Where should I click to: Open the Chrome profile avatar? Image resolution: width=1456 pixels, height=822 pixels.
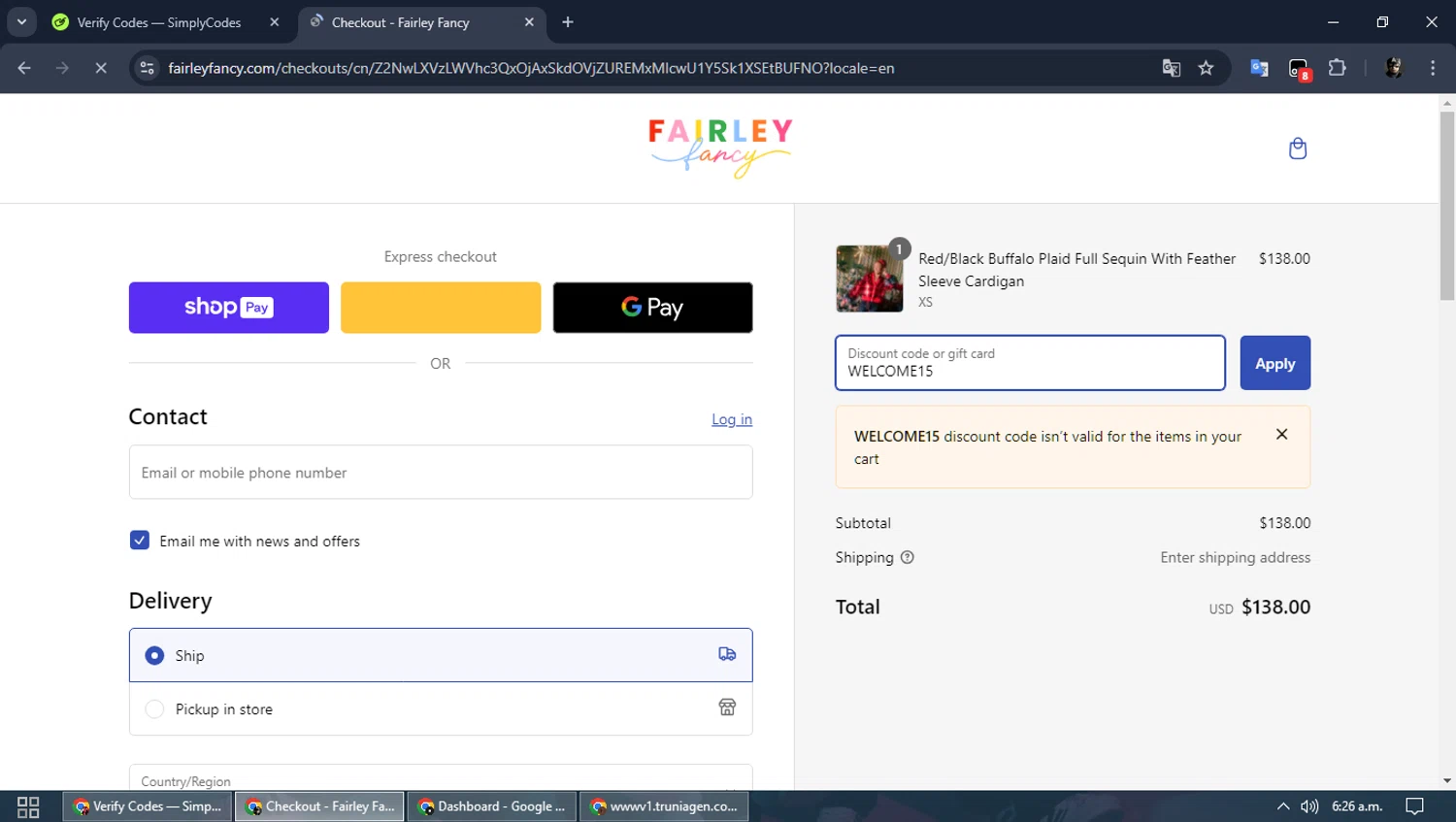point(1393,68)
